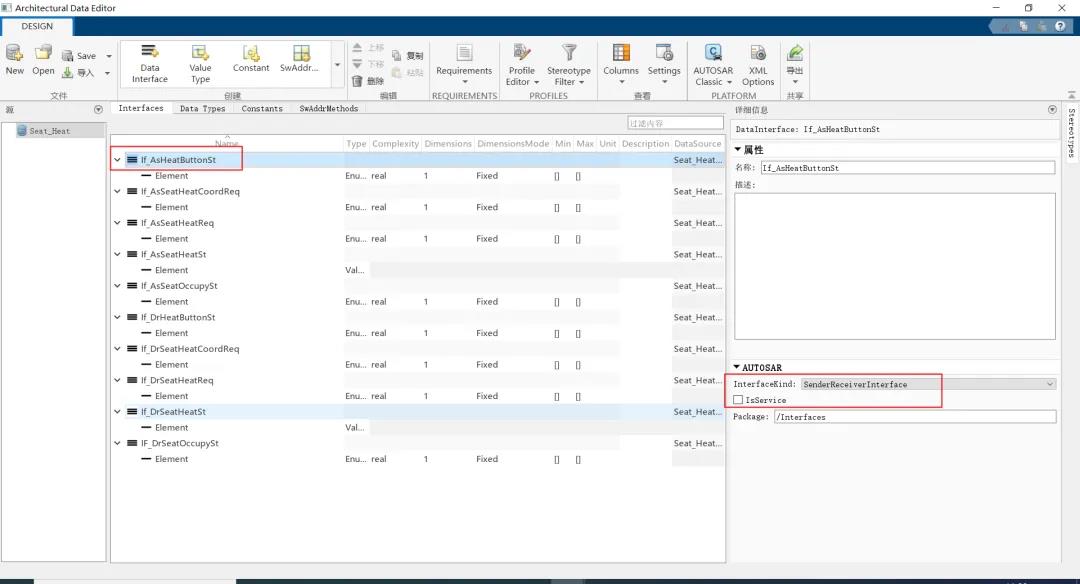
Task: Open the InterfaceKind dropdown
Action: (928, 384)
